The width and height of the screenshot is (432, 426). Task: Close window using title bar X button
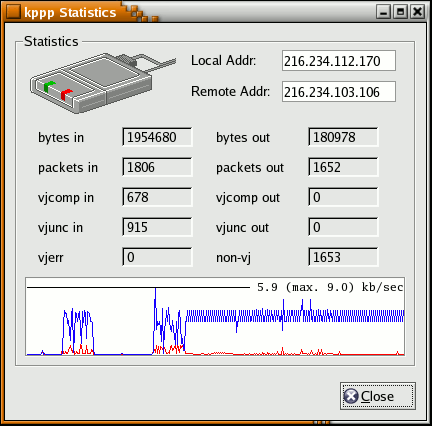click(x=417, y=12)
